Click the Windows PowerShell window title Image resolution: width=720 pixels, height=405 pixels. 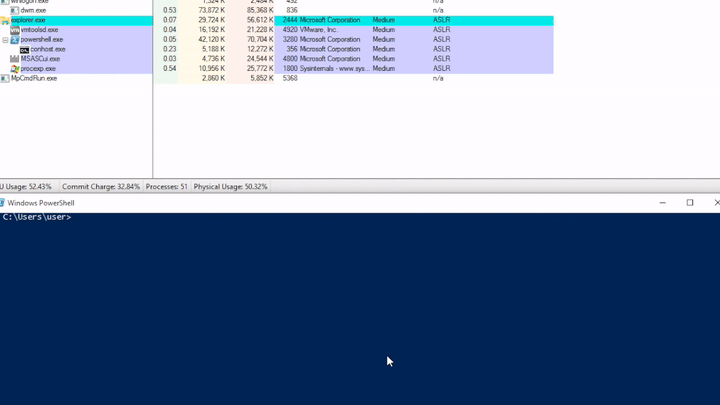[x=41, y=203]
